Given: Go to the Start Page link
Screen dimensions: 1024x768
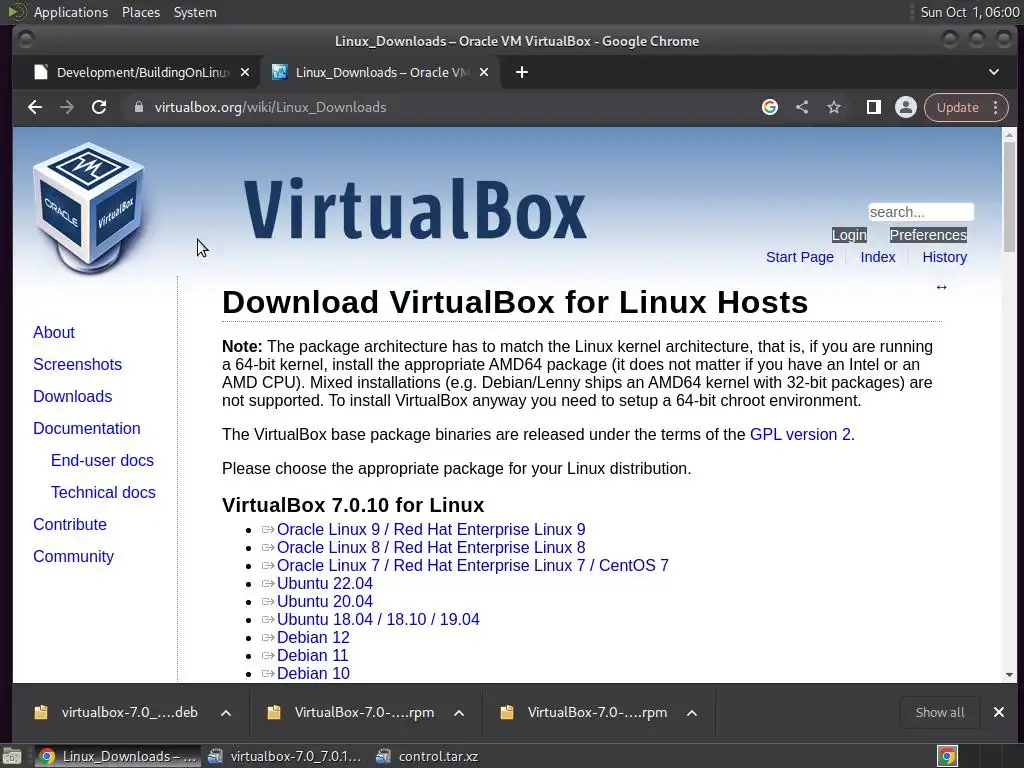Looking at the screenshot, I should coord(799,257).
